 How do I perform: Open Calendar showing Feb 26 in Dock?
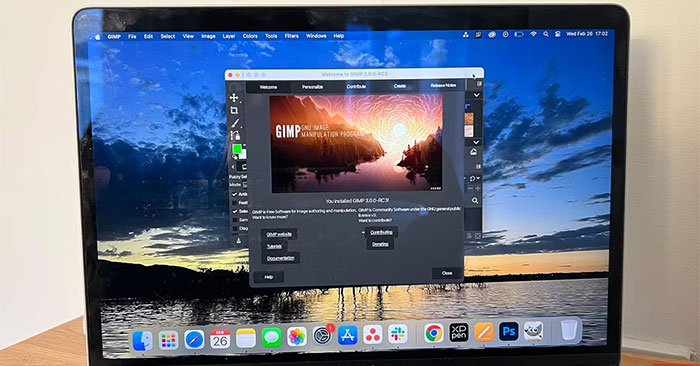pos(220,339)
